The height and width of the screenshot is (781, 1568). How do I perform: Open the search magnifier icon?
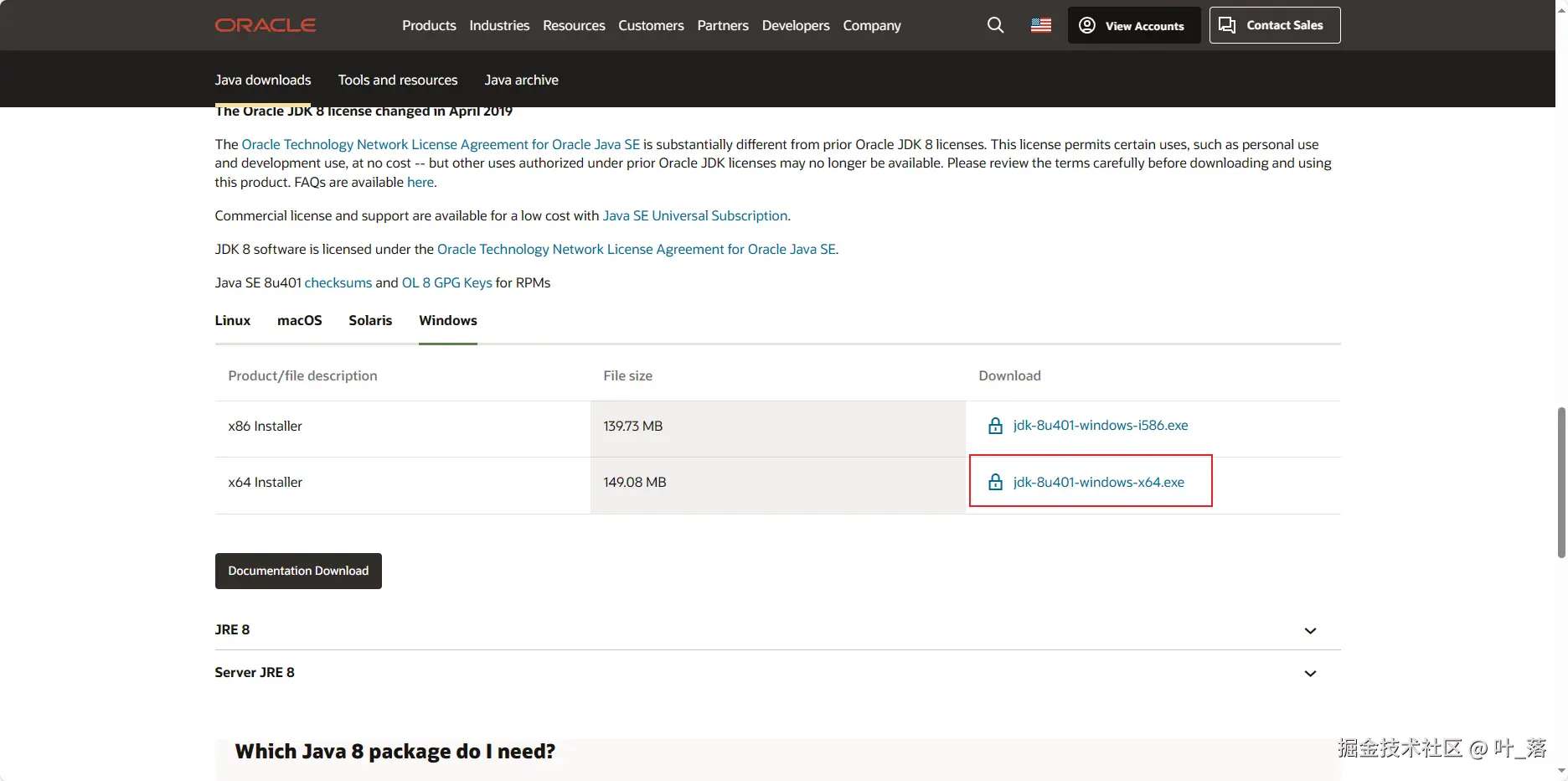pos(995,25)
